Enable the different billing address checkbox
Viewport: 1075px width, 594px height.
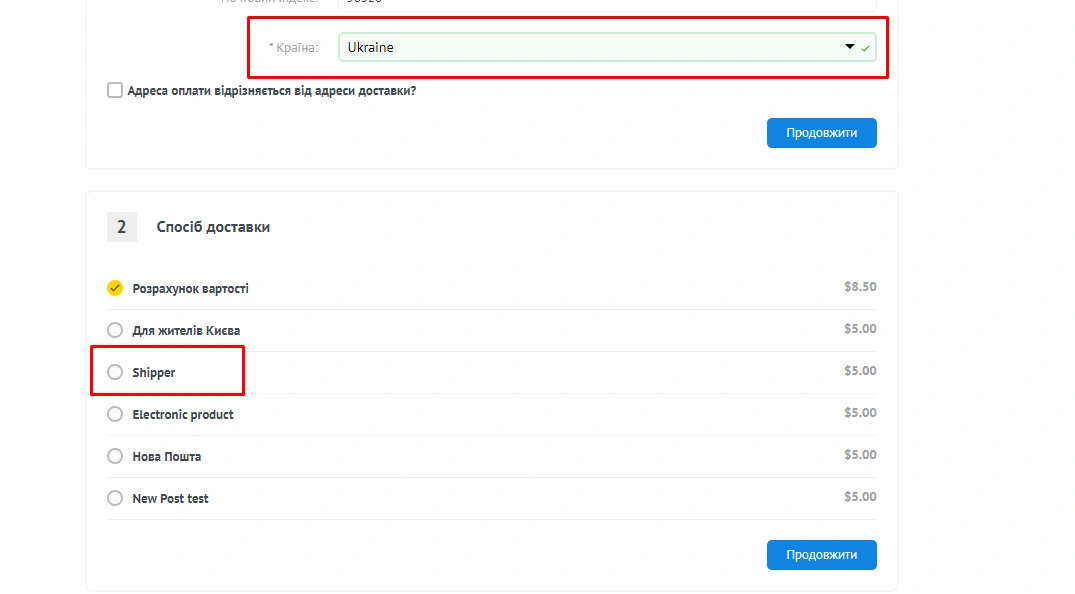[115, 91]
